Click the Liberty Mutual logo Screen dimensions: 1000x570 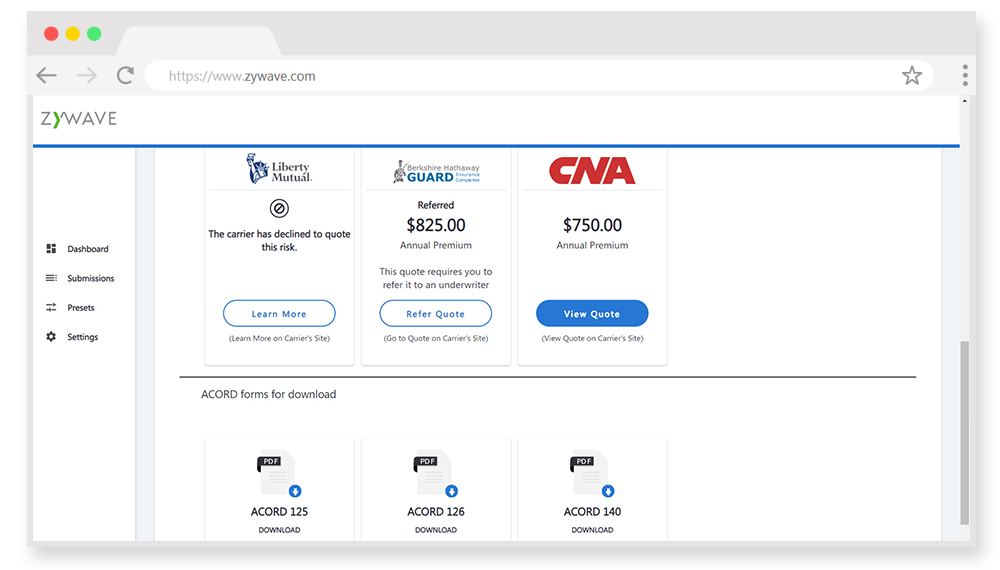pos(279,169)
